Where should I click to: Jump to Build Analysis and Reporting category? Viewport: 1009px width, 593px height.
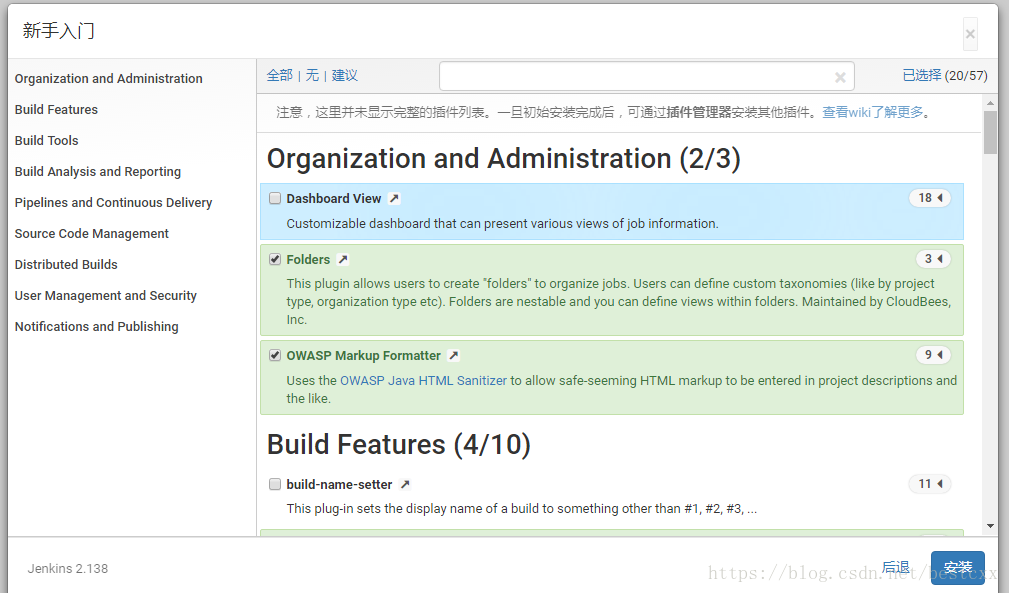coord(98,172)
